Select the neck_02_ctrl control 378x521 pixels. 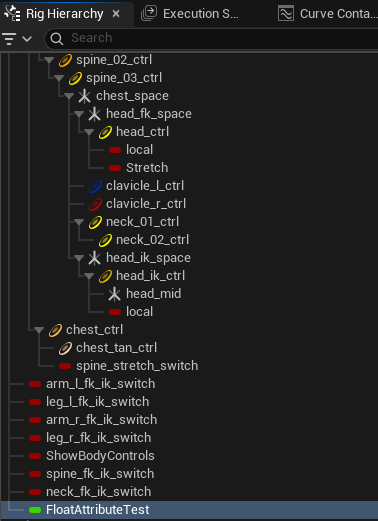[152, 240]
